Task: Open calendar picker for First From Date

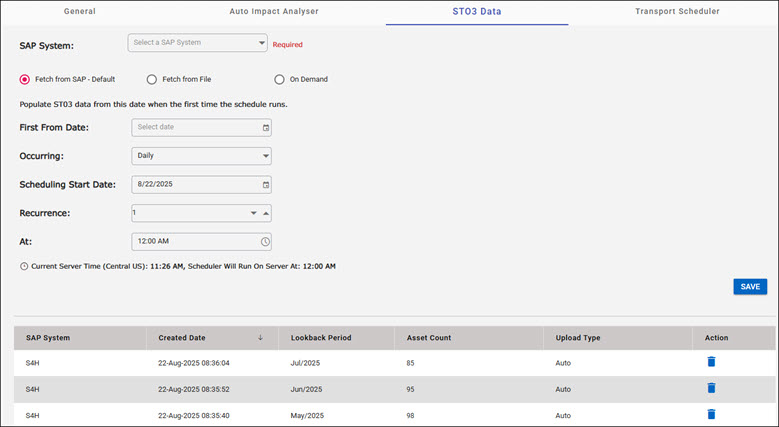Action: 265,128
